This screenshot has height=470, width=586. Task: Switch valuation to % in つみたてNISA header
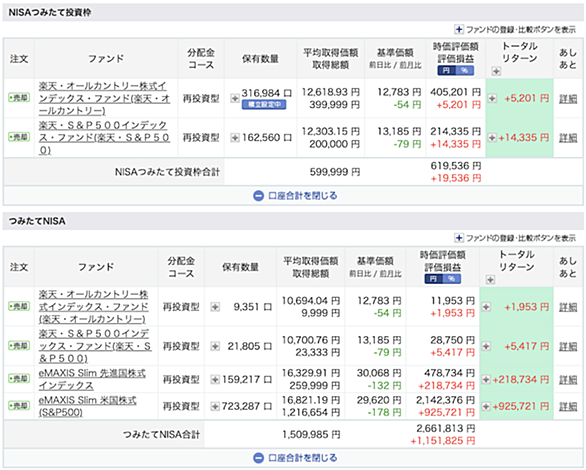tap(451, 279)
